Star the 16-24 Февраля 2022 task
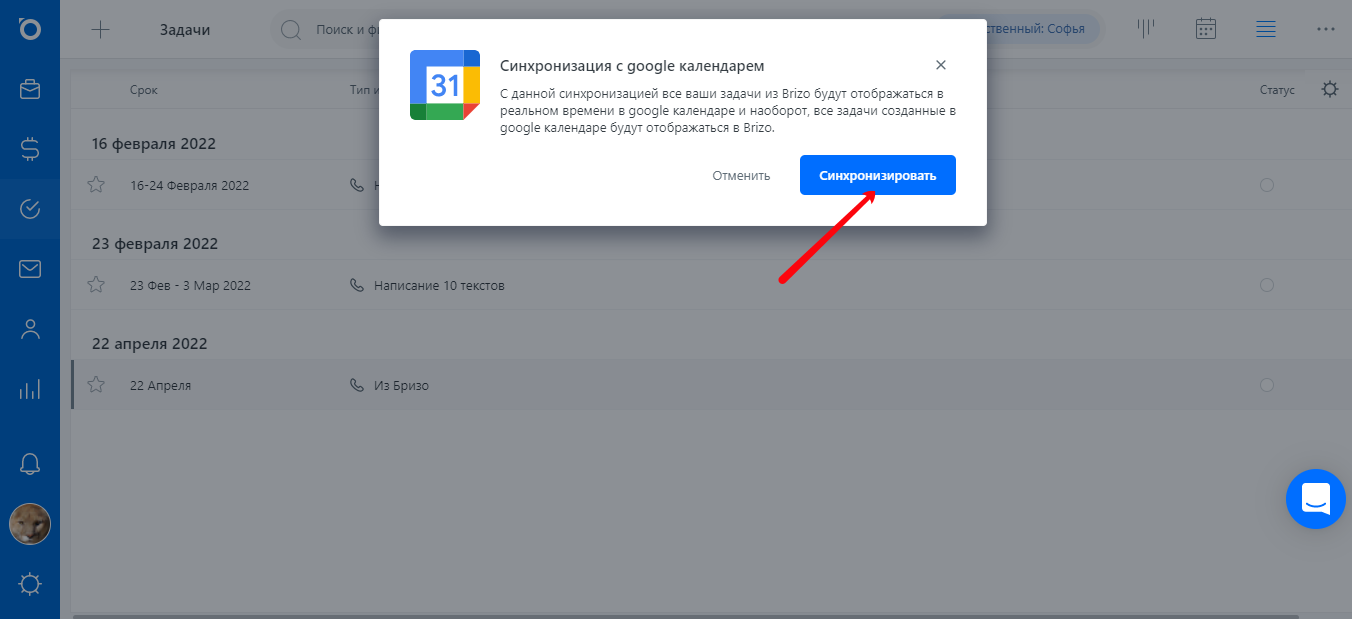 pos(96,184)
